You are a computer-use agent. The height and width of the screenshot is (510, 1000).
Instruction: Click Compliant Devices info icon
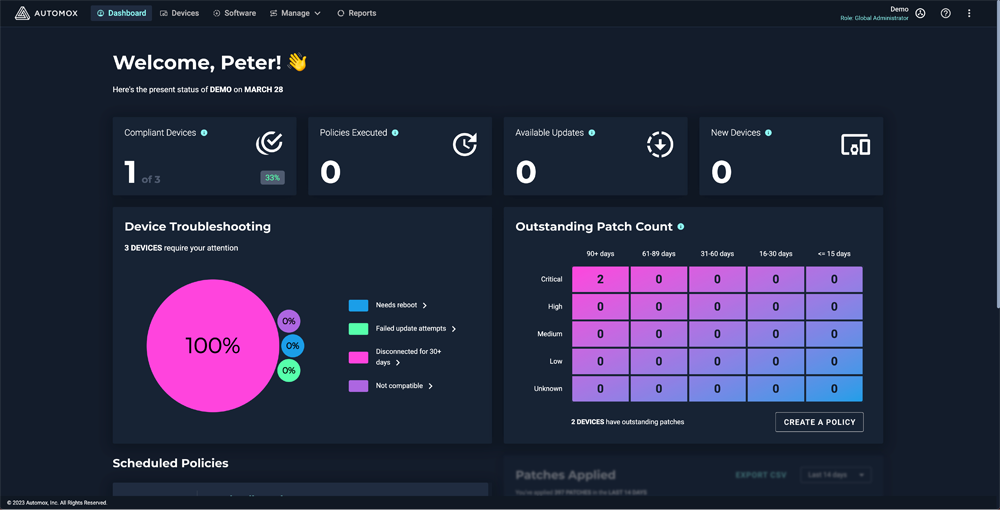(204, 133)
